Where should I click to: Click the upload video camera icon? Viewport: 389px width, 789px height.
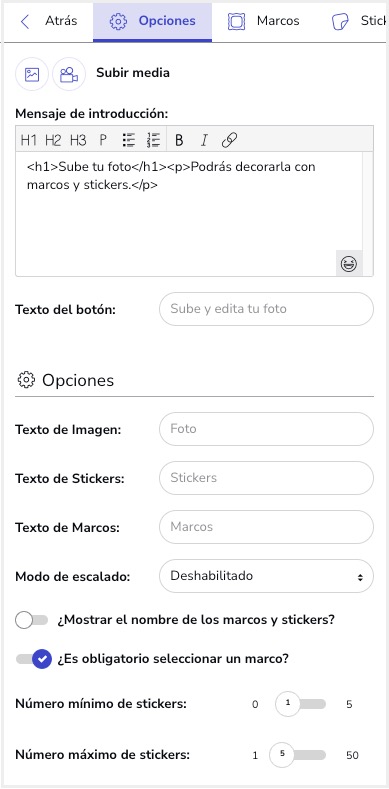click(x=69, y=74)
